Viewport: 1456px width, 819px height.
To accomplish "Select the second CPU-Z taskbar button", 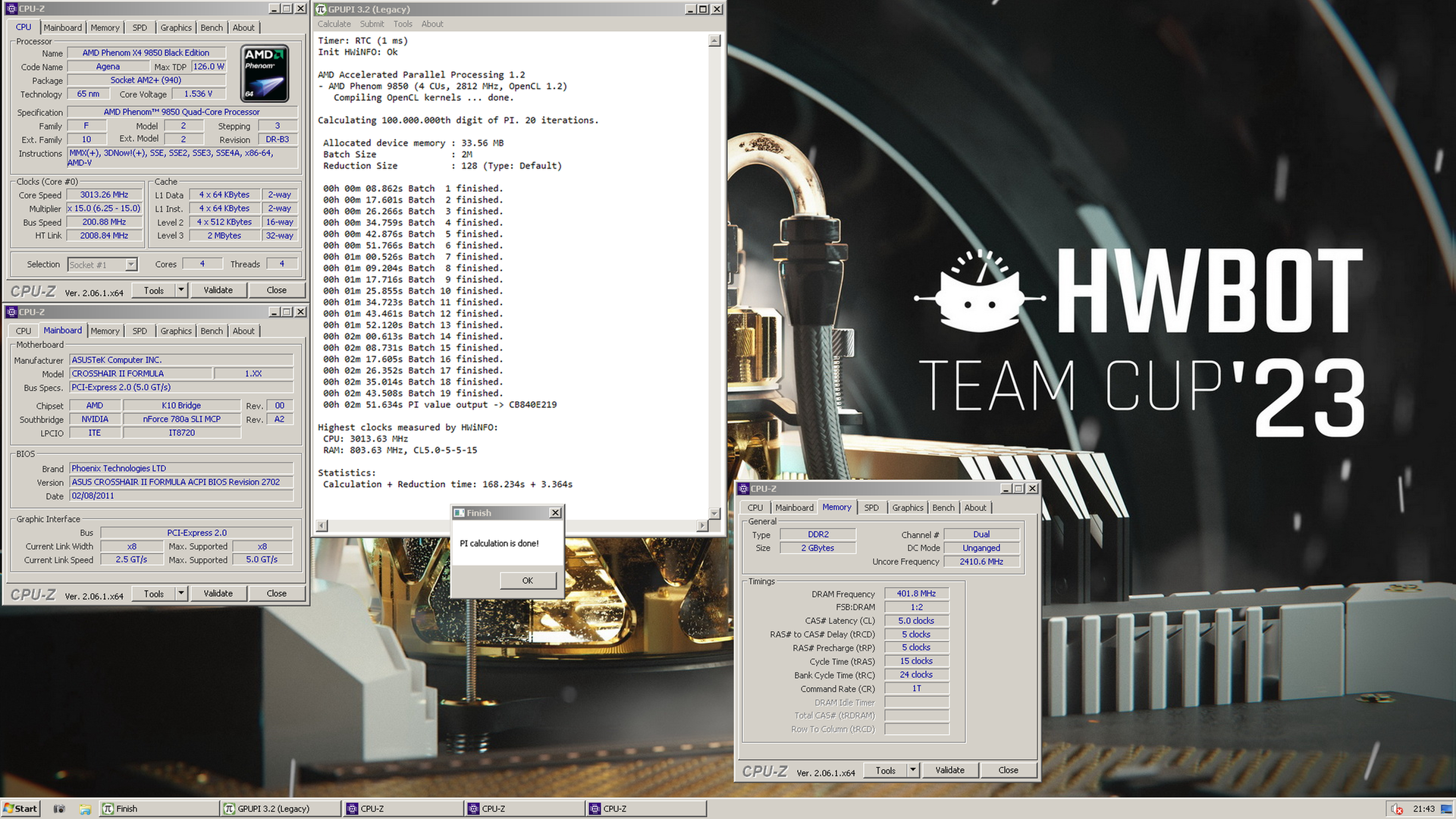I will (525, 808).
